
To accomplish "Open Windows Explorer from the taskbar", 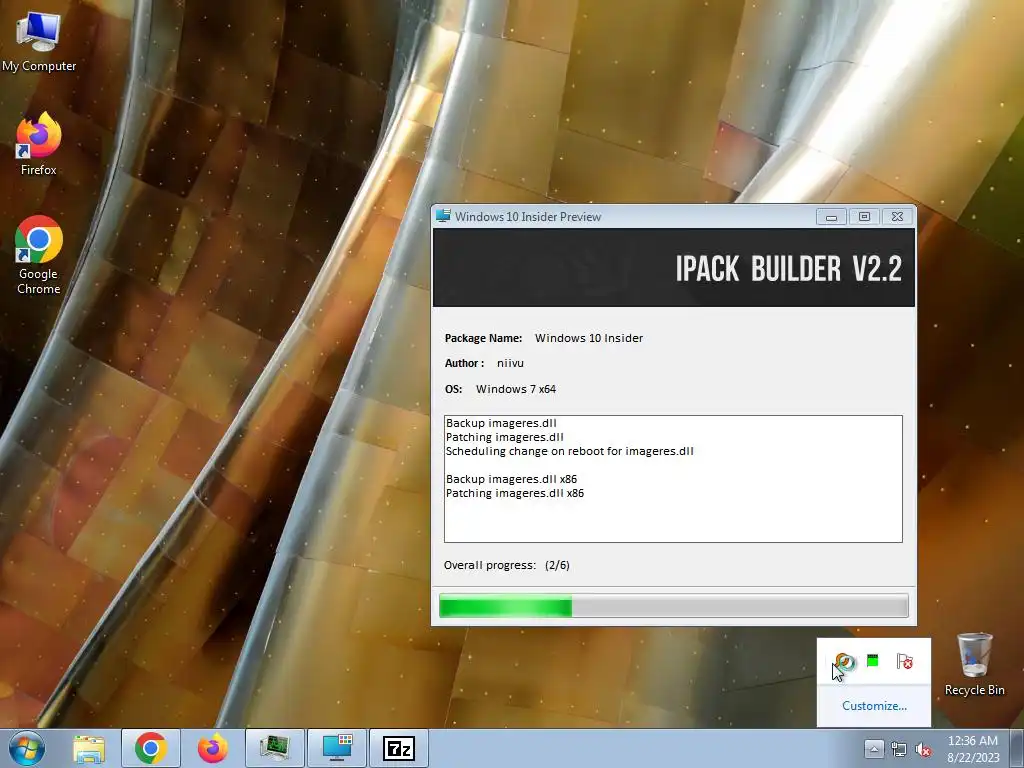I will point(89,748).
